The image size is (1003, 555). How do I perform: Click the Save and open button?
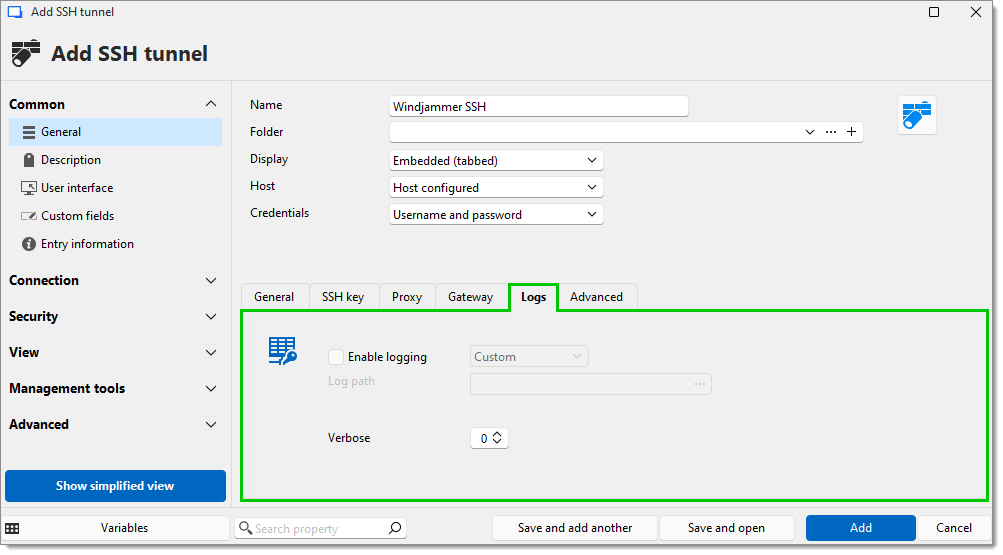tap(725, 528)
